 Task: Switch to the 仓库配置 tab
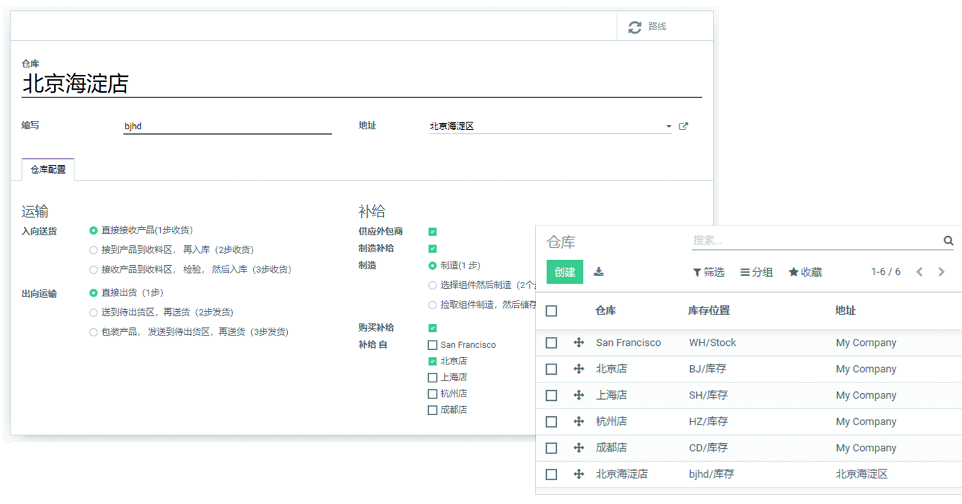point(48,170)
